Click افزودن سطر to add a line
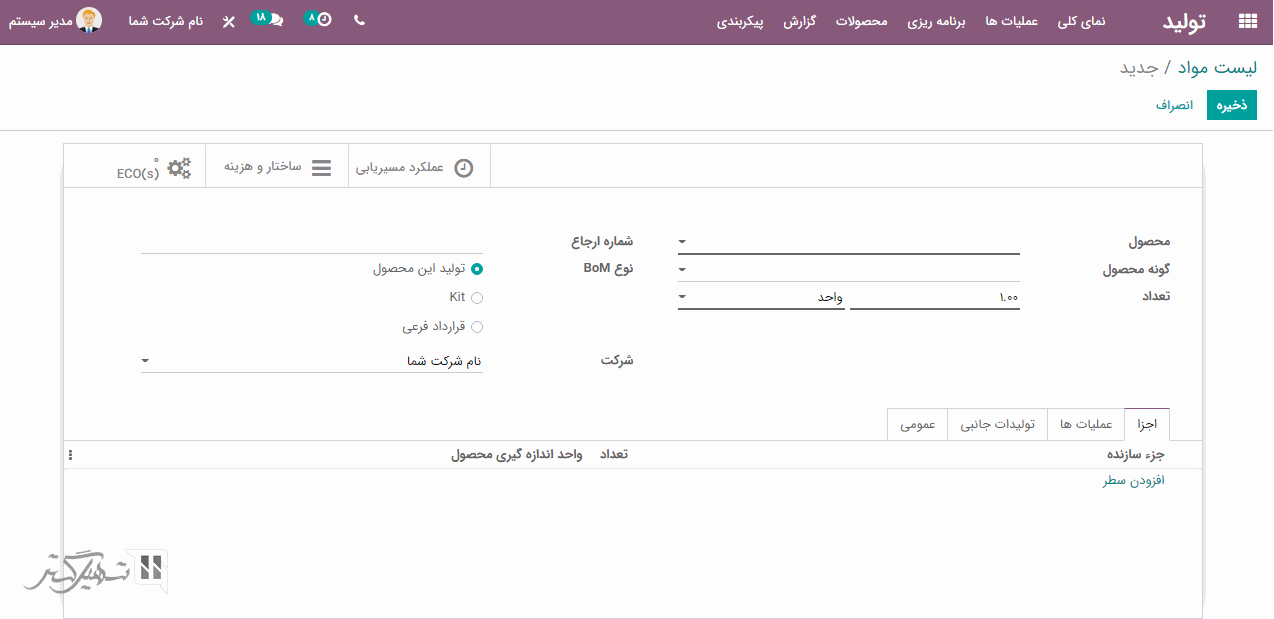 coord(1134,481)
